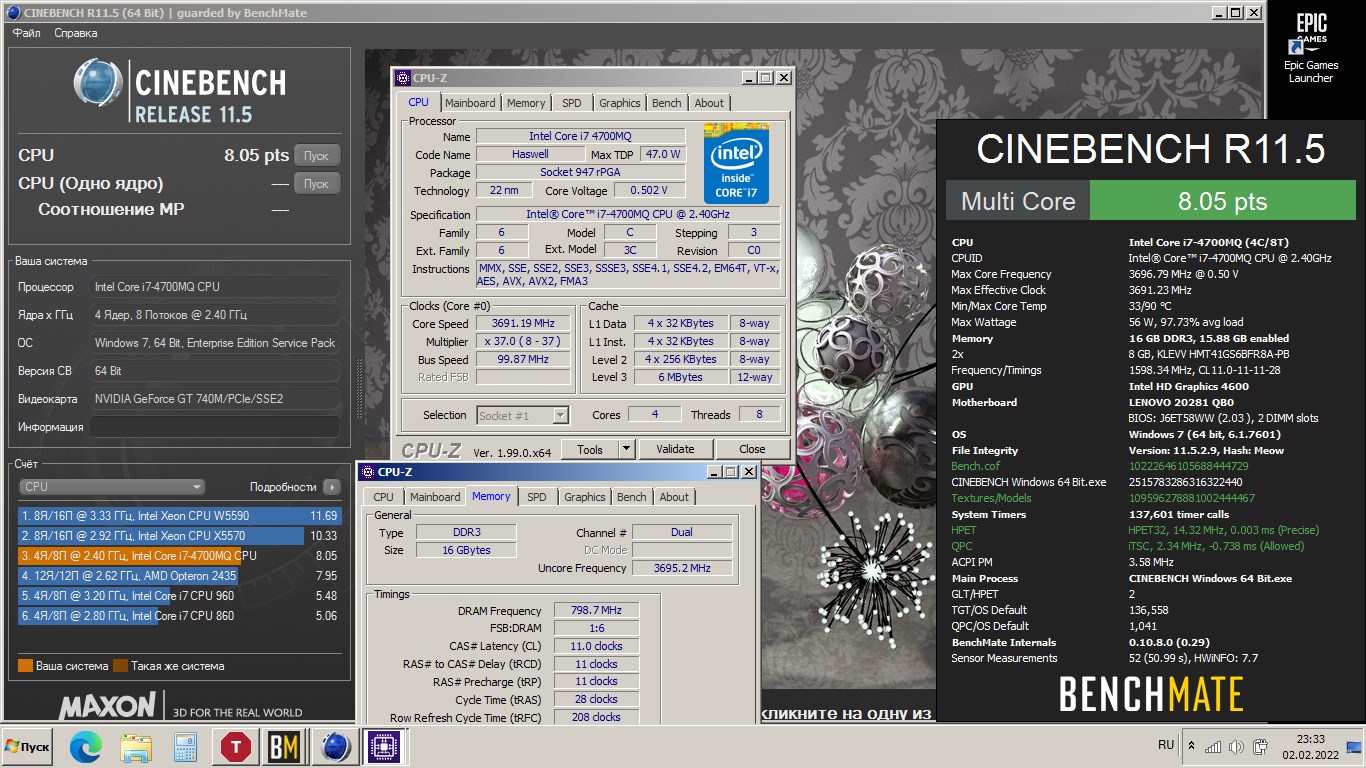This screenshot has width=1366, height=768.
Task: Click the Такая же система brown swatch
Action: [x=120, y=666]
